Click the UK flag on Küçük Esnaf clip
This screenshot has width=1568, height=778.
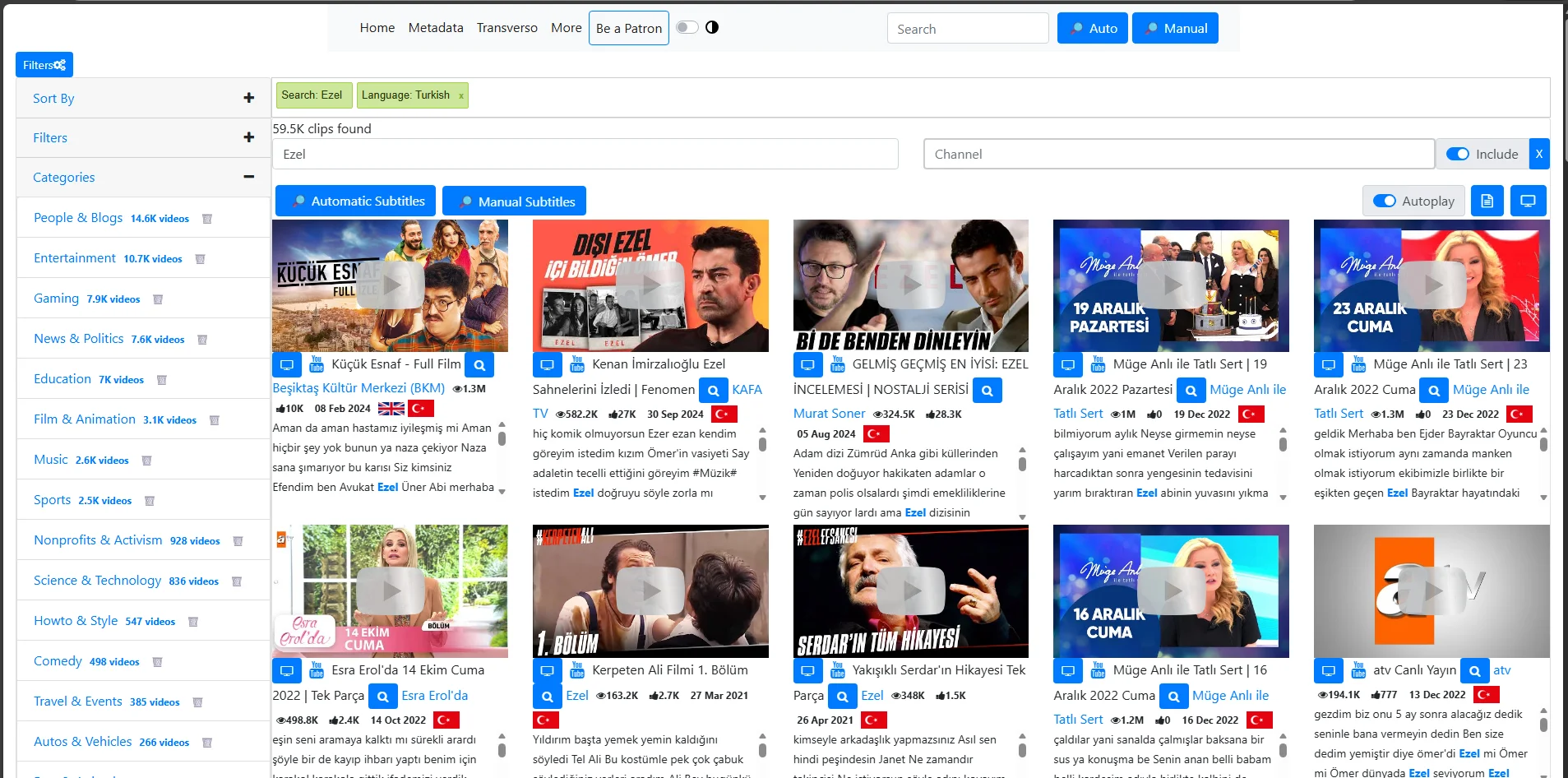point(391,408)
